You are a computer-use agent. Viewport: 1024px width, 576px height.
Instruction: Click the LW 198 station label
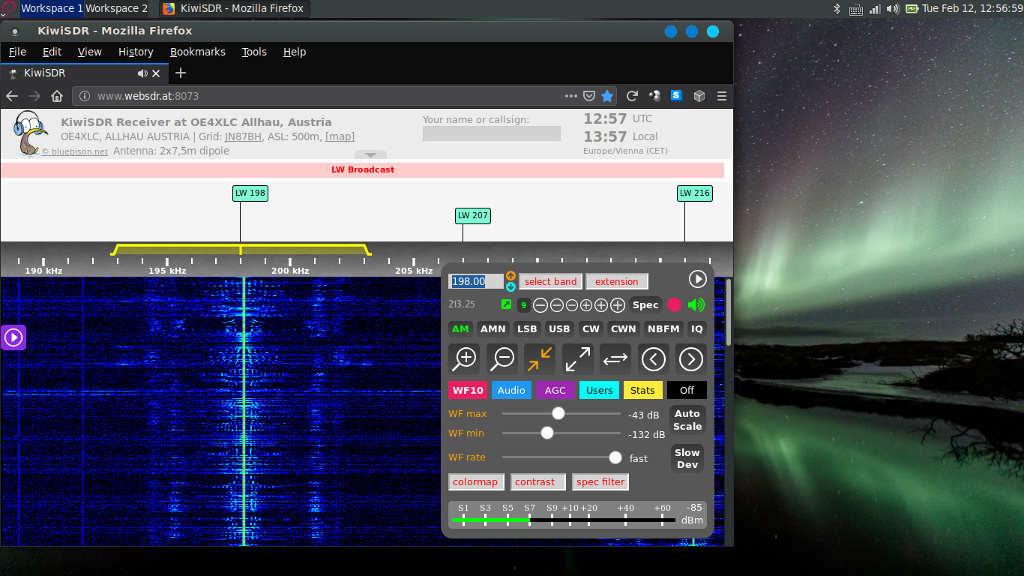[x=250, y=193]
